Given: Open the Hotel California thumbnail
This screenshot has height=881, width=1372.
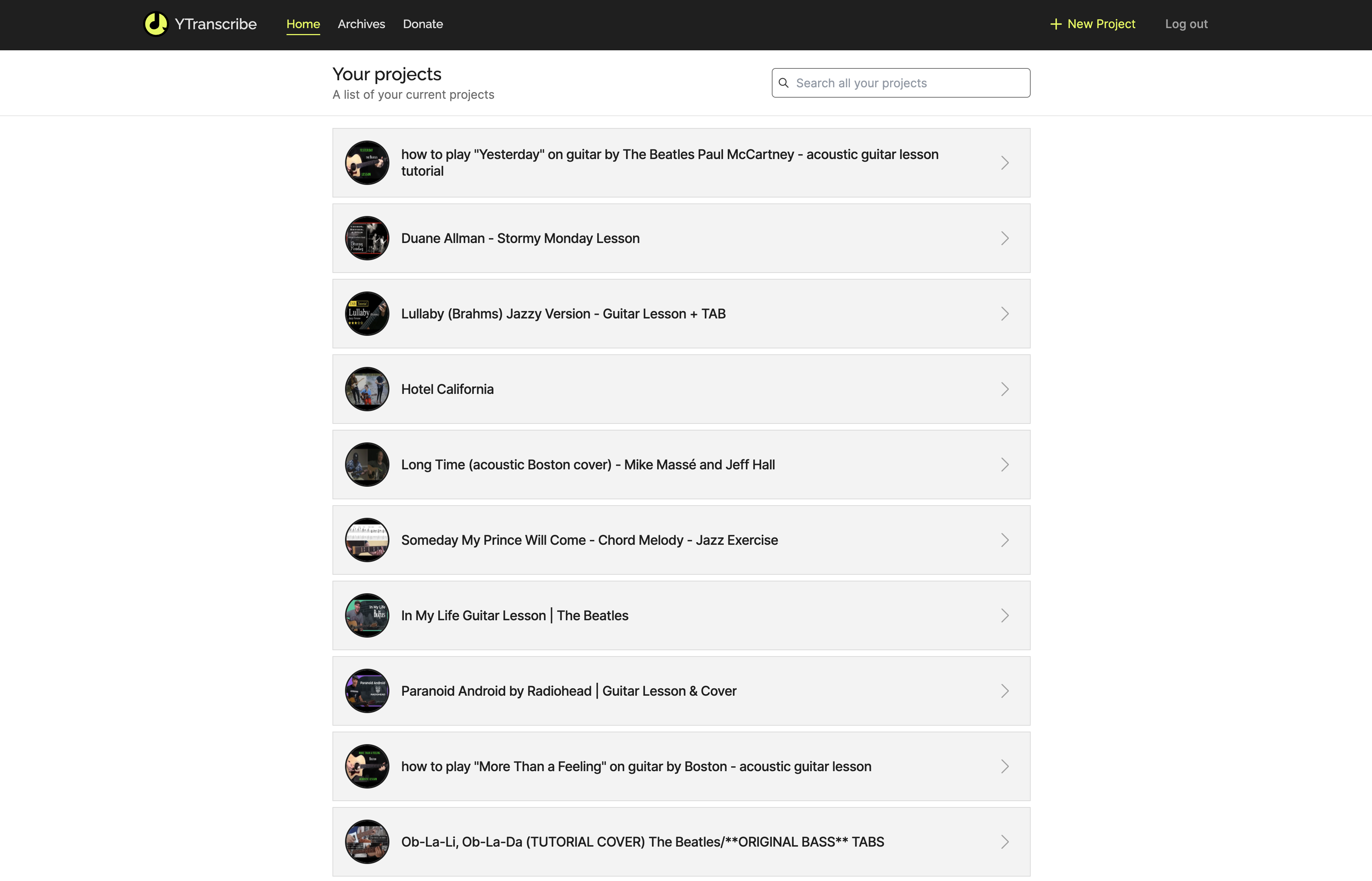Looking at the screenshot, I should click(367, 389).
